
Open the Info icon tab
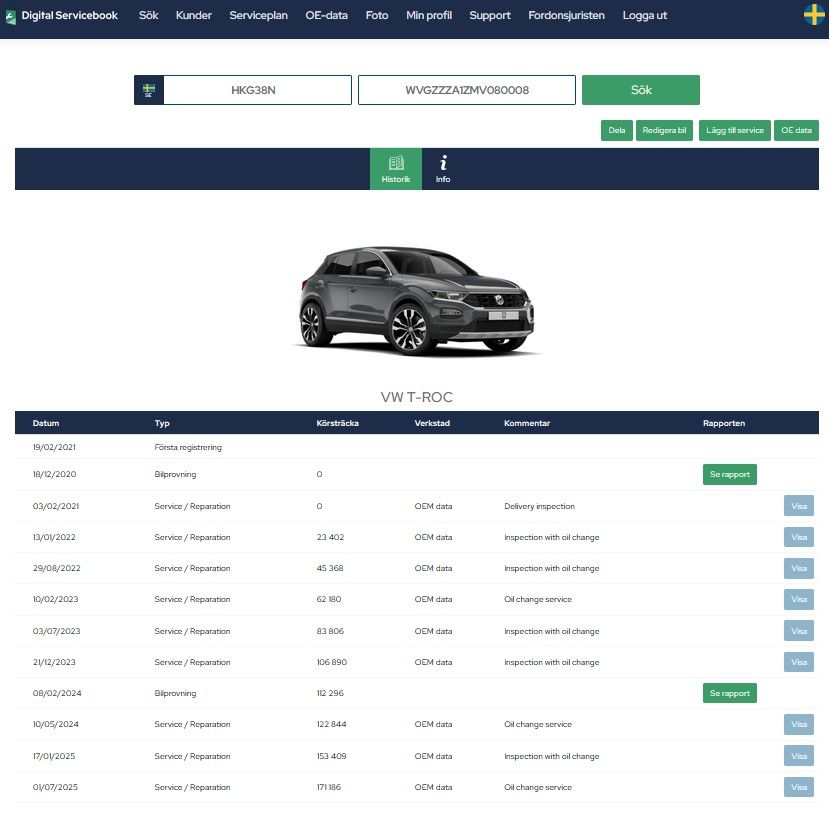(x=443, y=168)
